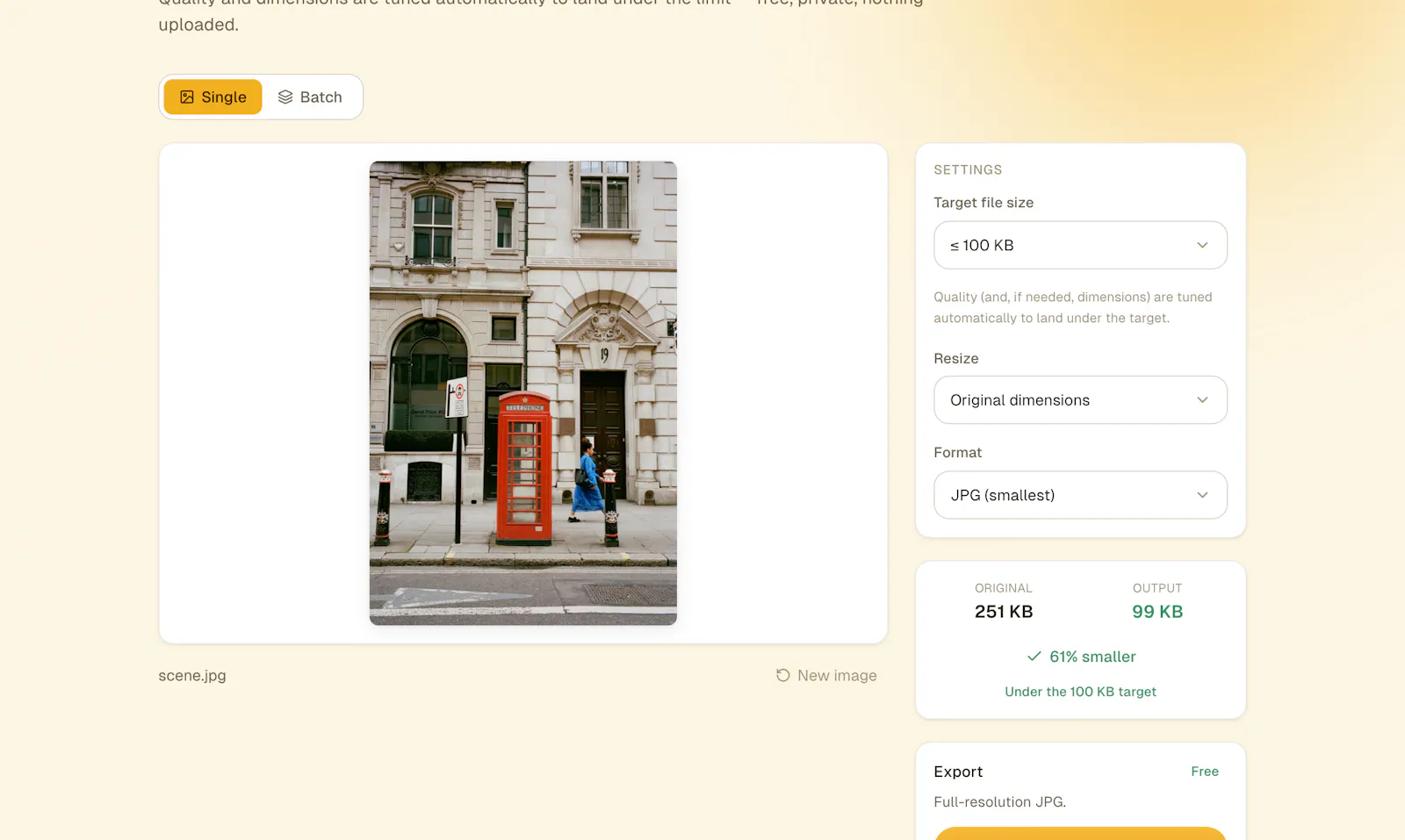The height and width of the screenshot is (840, 1405).
Task: Click the 61% smaller result text
Action: [x=1092, y=657]
